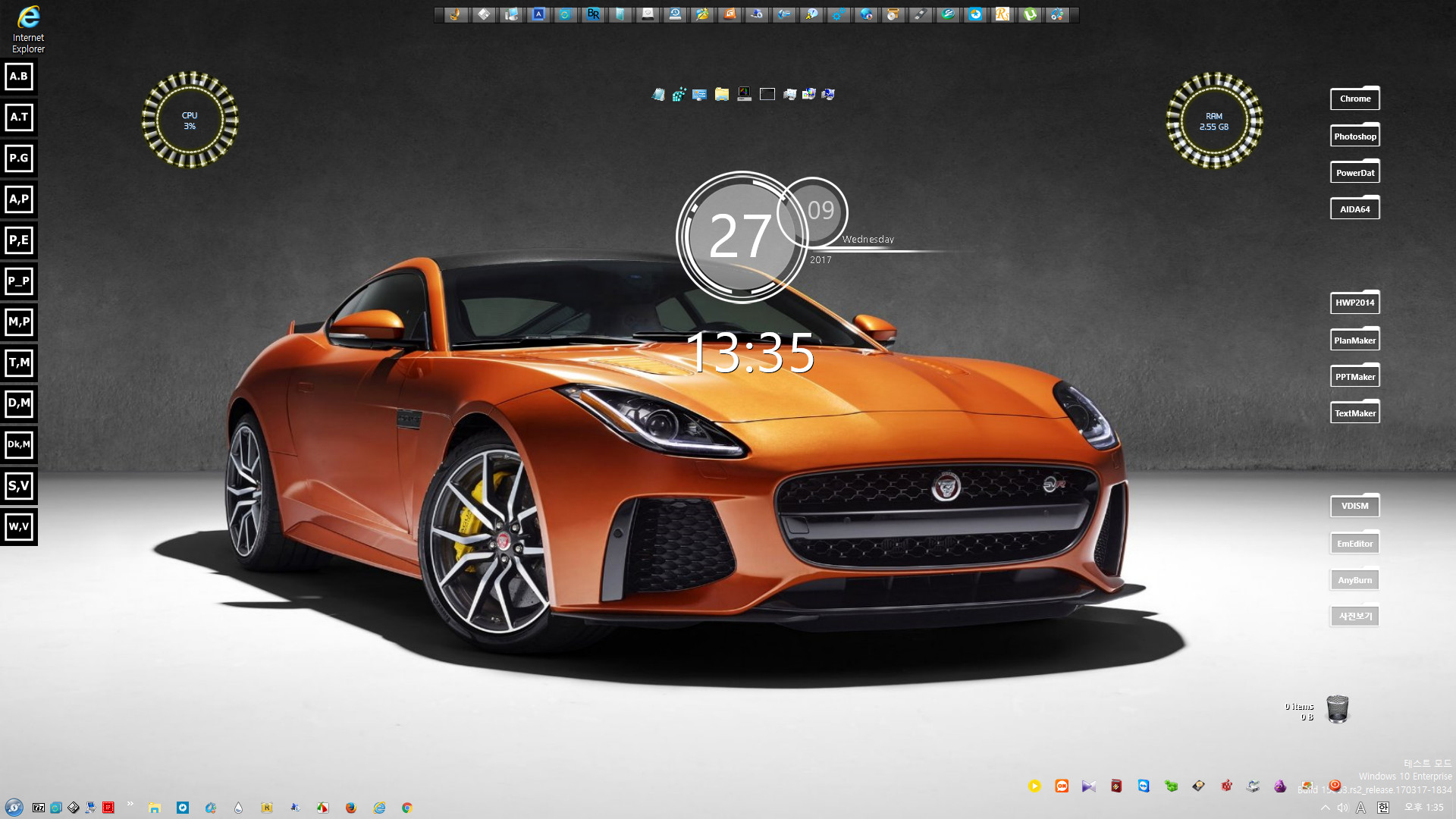Click the USB drive icon in top dock
1456x819 pixels.
point(921,14)
